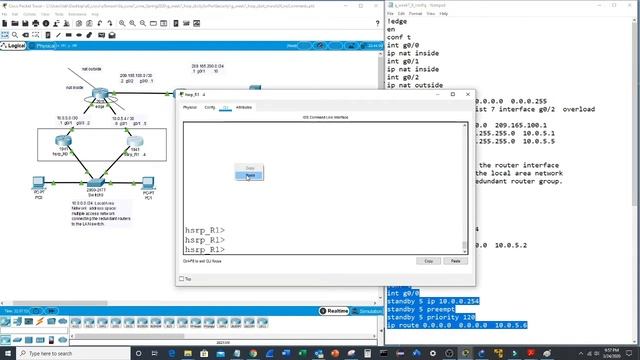Choose Paste in the CLI context menu

click(250, 176)
